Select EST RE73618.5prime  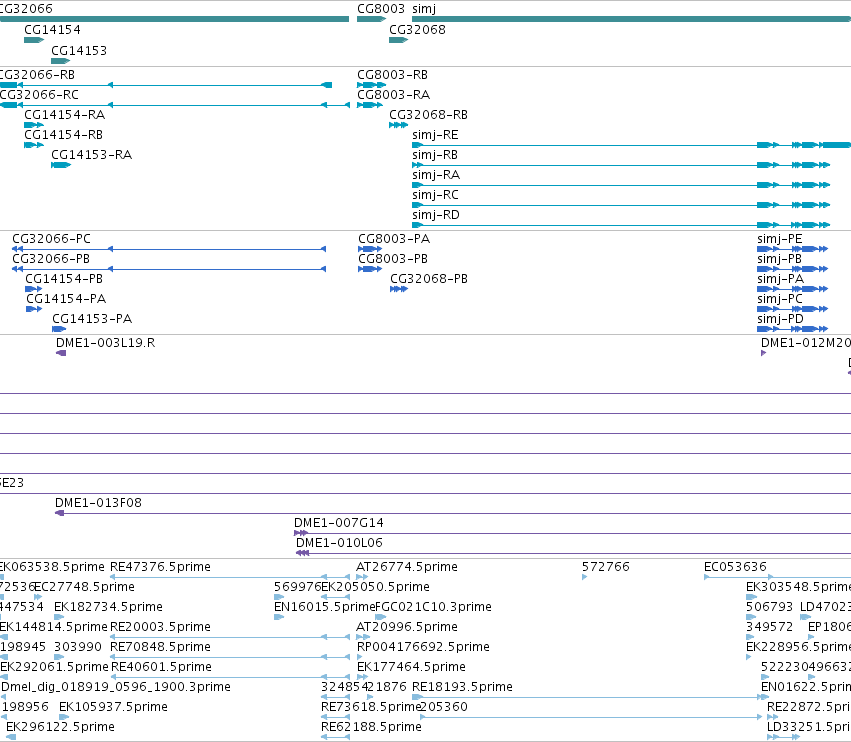click(371, 708)
